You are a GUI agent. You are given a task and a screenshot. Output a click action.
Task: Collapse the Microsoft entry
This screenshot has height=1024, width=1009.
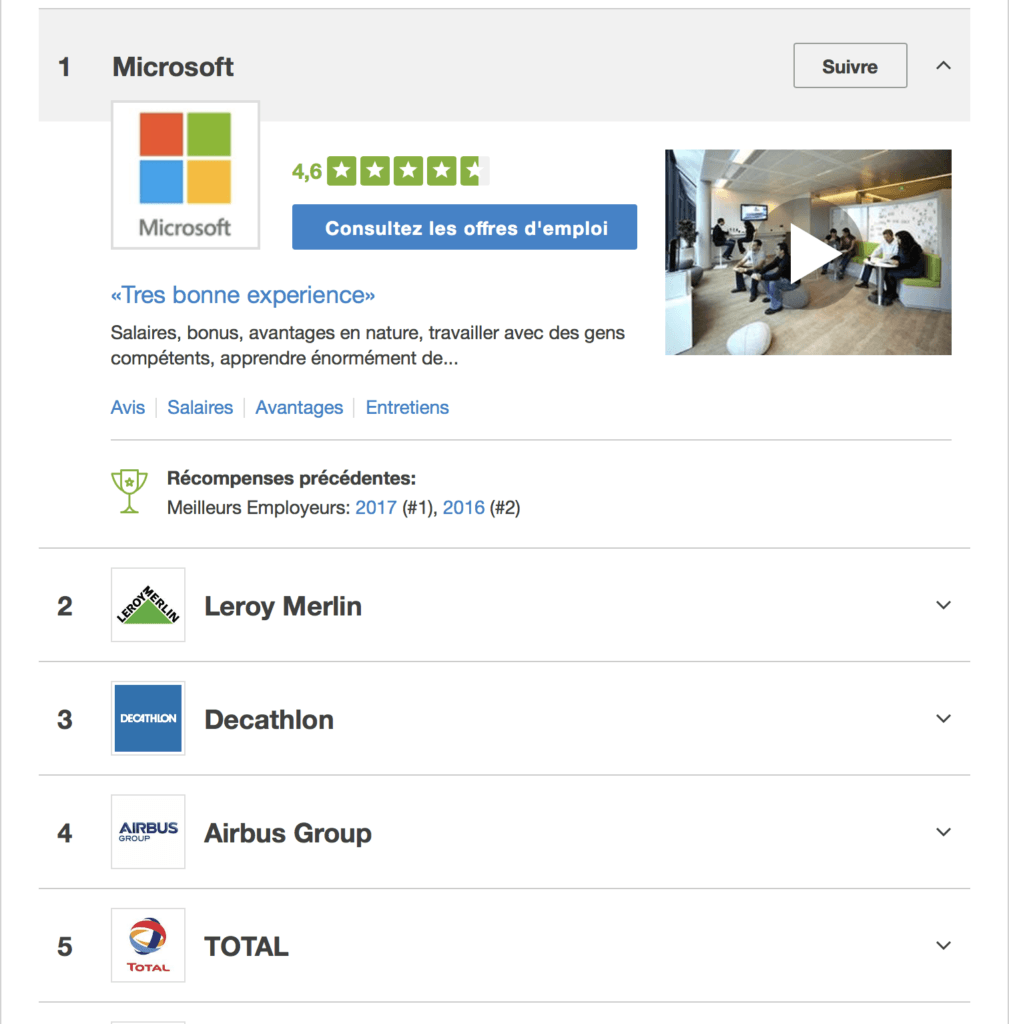(x=942, y=63)
